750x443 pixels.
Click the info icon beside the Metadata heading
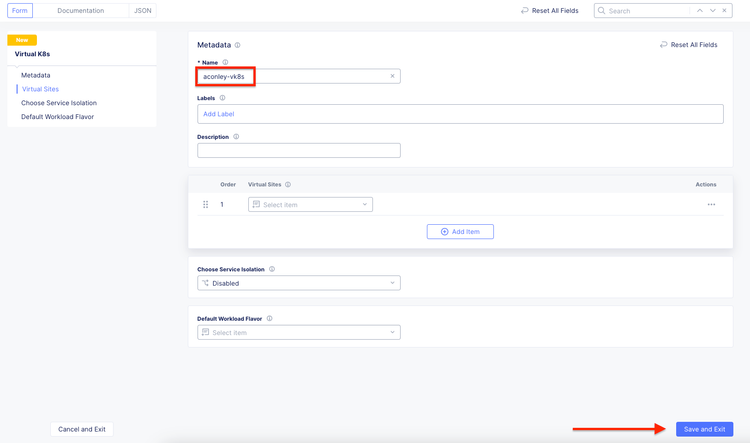pos(237,45)
